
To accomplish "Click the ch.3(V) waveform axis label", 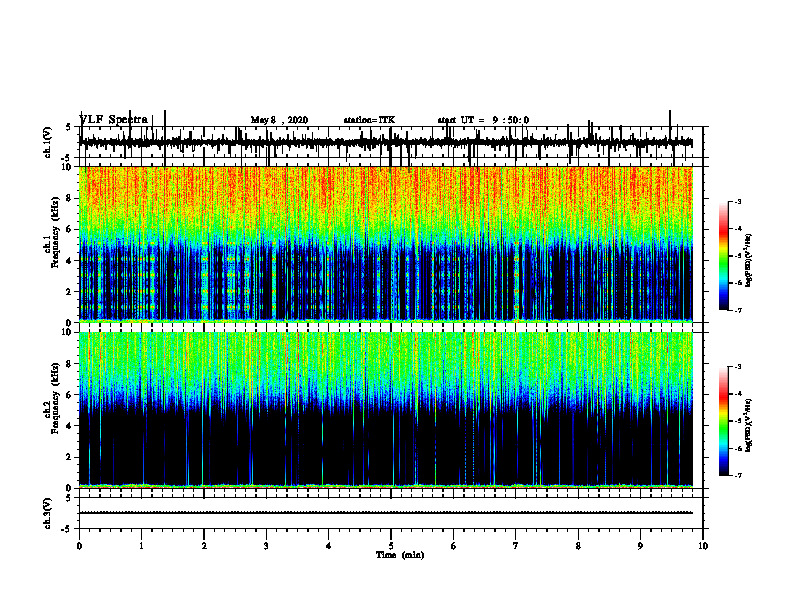I will (x=48, y=513).
